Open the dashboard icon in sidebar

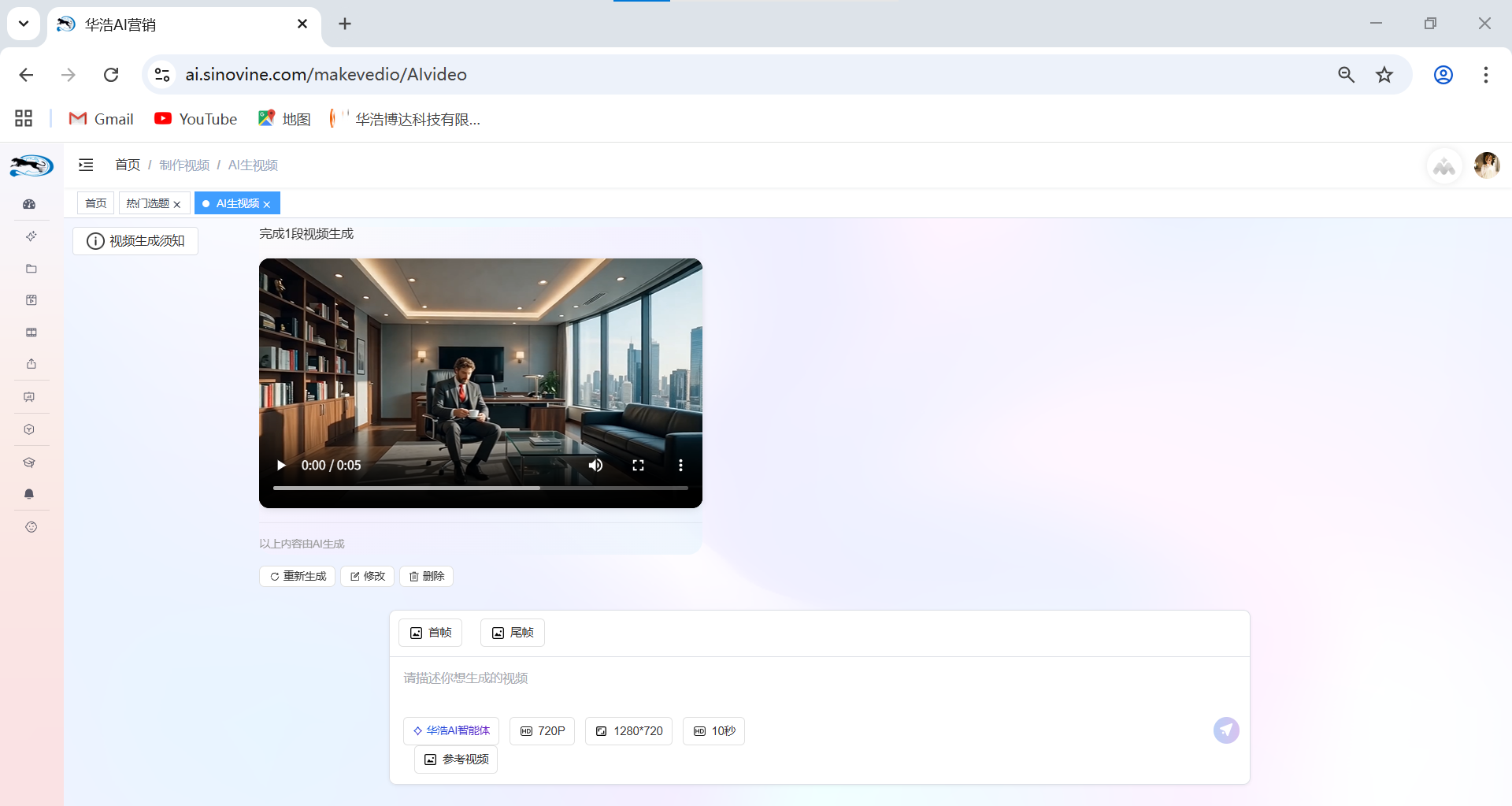pyautogui.click(x=30, y=204)
